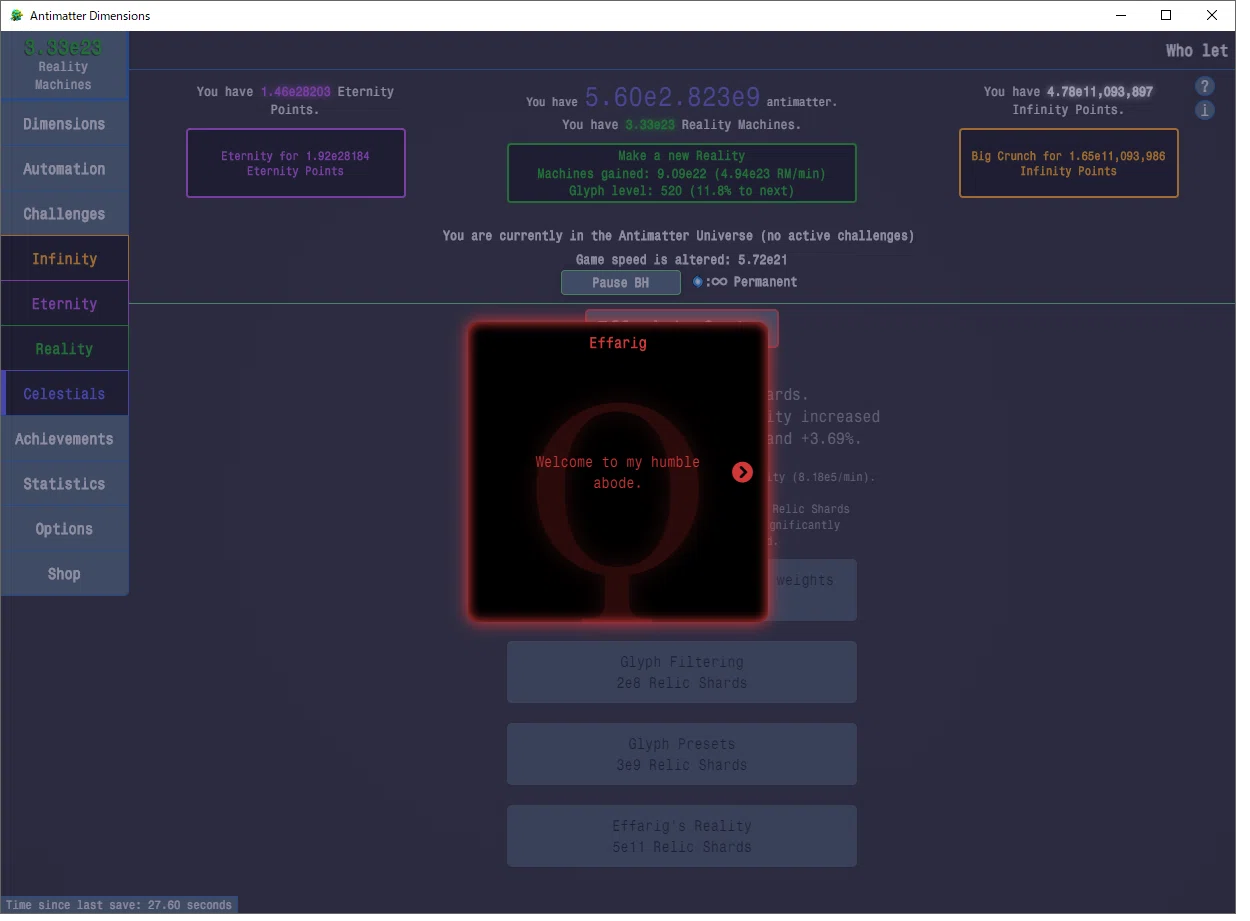Click the black hole Permanent indicator
Screen dimensions: 1250x921
(745, 282)
